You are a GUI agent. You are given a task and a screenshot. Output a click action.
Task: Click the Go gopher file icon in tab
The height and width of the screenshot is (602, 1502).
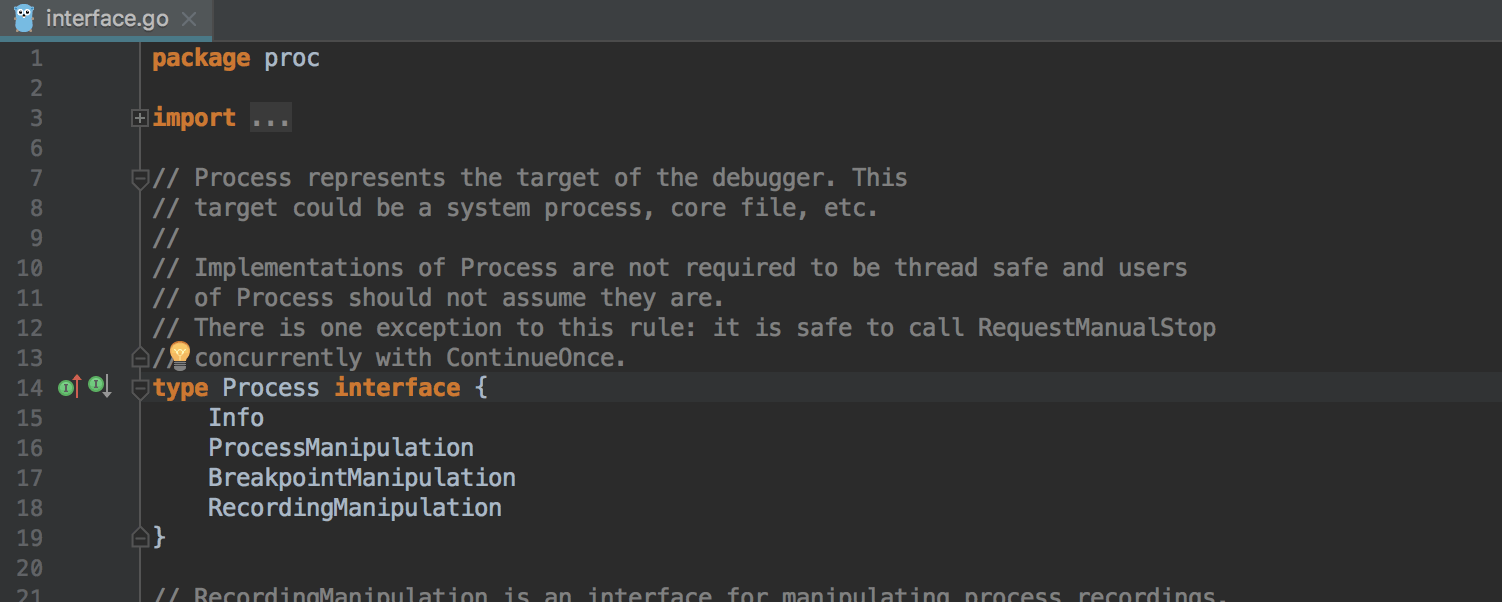pos(24,18)
